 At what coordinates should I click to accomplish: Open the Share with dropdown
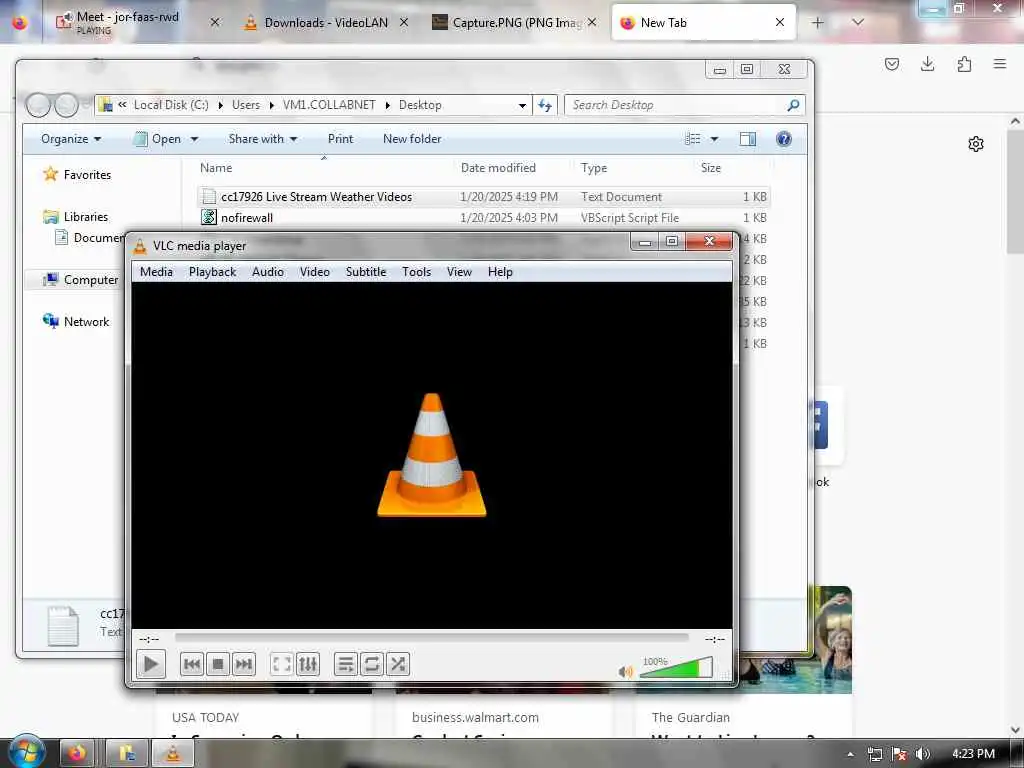[x=263, y=139]
